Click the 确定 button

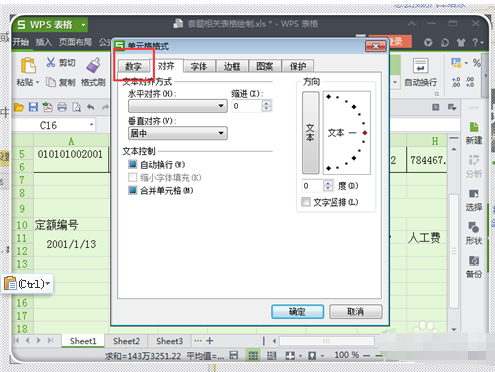pyautogui.click(x=297, y=312)
